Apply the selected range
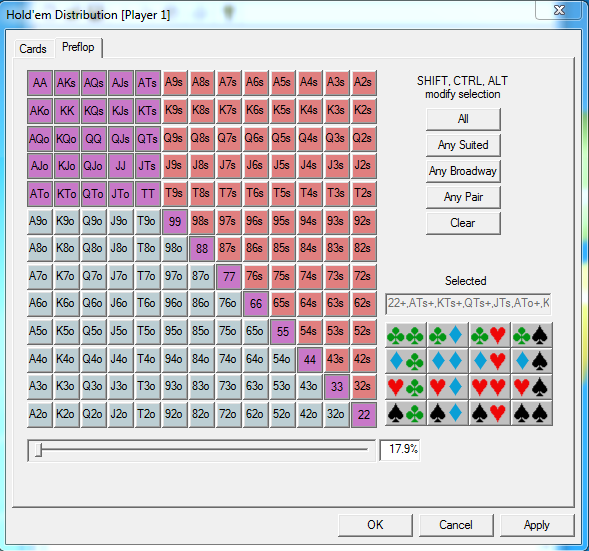The image size is (589, 551). (x=537, y=525)
